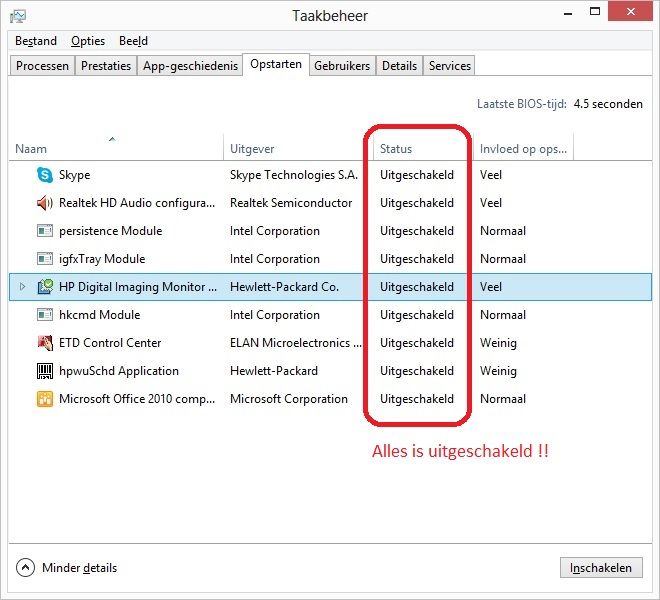Click Normaal impact in hkcmd Module row
Image resolution: width=660 pixels, height=600 pixels.
(503, 315)
